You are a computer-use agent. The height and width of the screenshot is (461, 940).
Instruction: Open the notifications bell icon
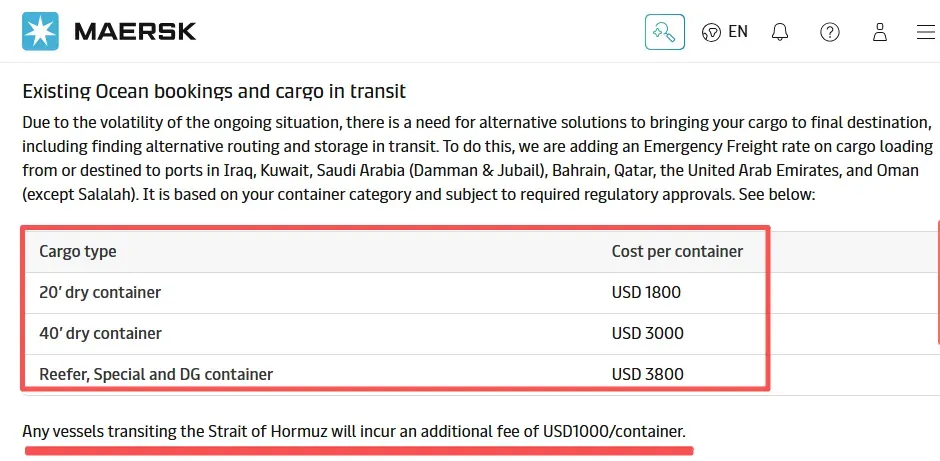779,32
